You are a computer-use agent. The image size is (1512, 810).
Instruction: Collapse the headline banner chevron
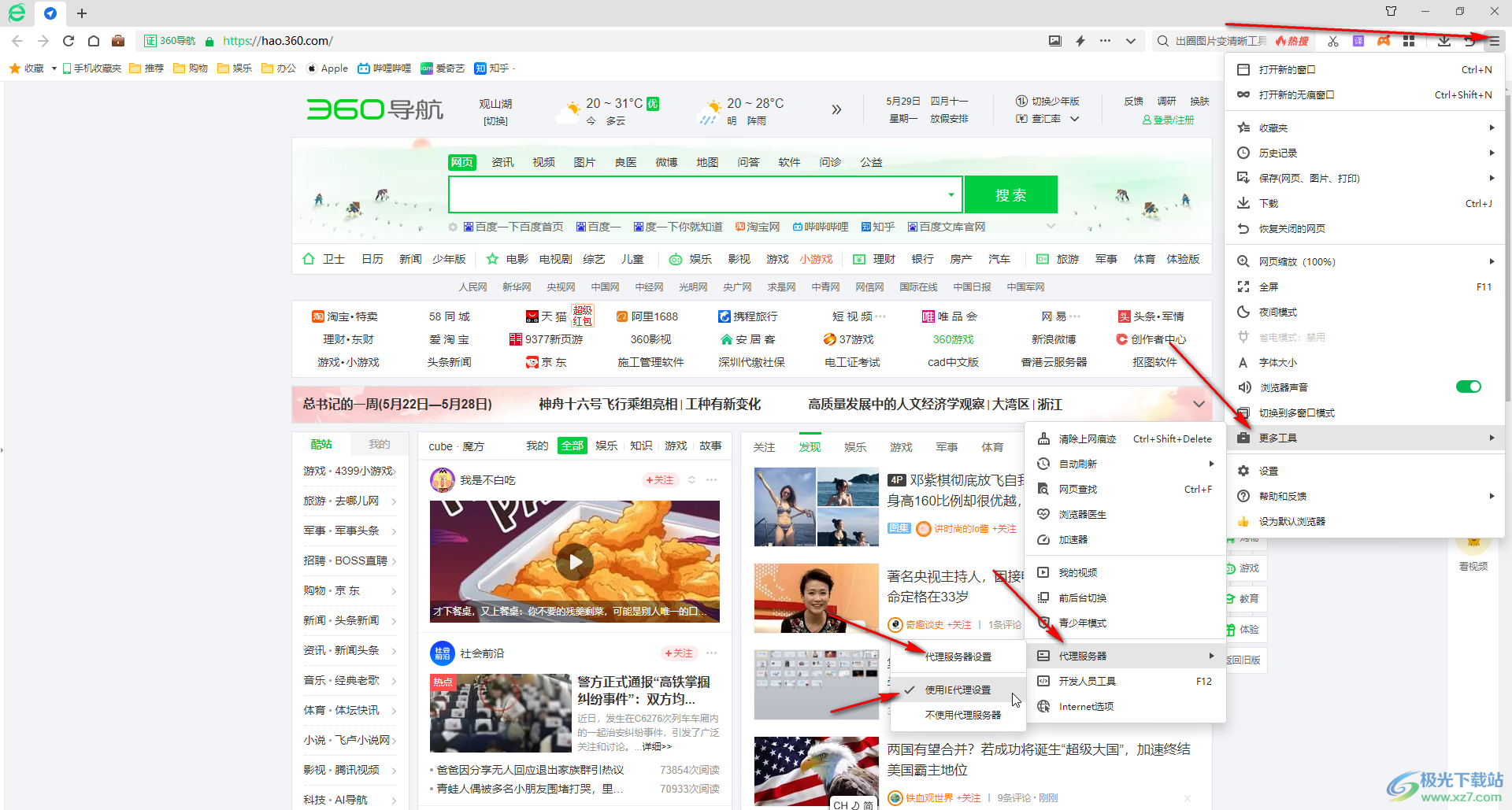coord(1199,404)
